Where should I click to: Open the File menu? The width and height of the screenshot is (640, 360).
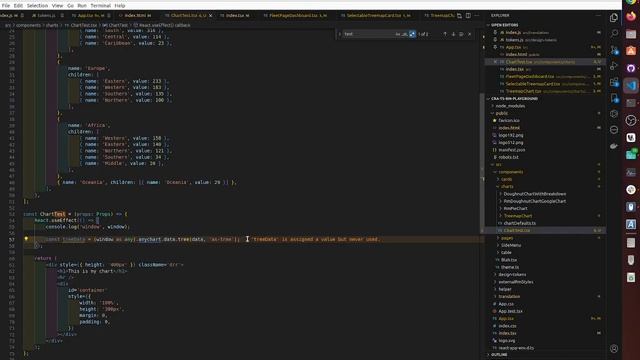coord(6,6)
